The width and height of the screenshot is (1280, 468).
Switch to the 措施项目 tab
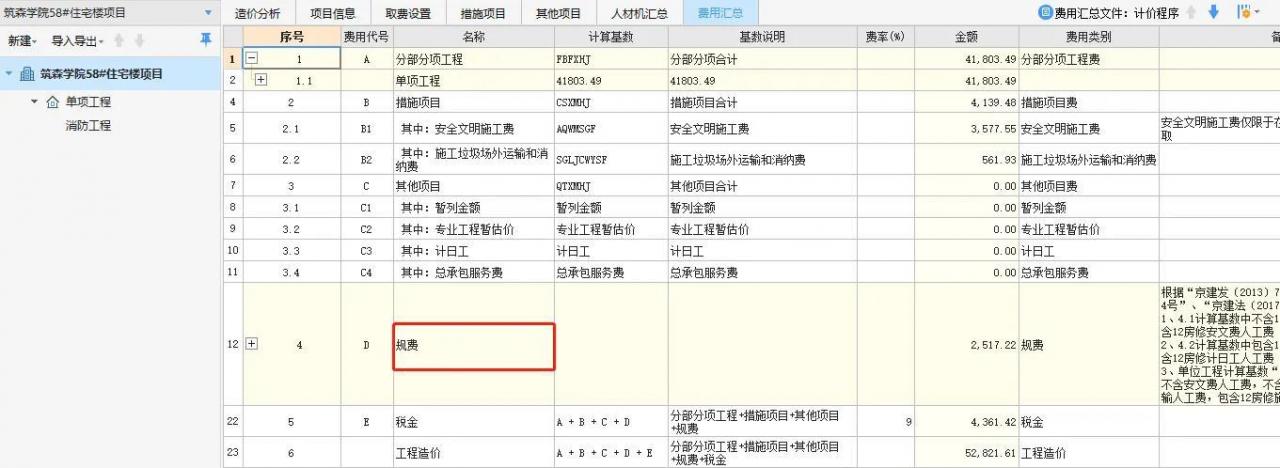coord(483,13)
